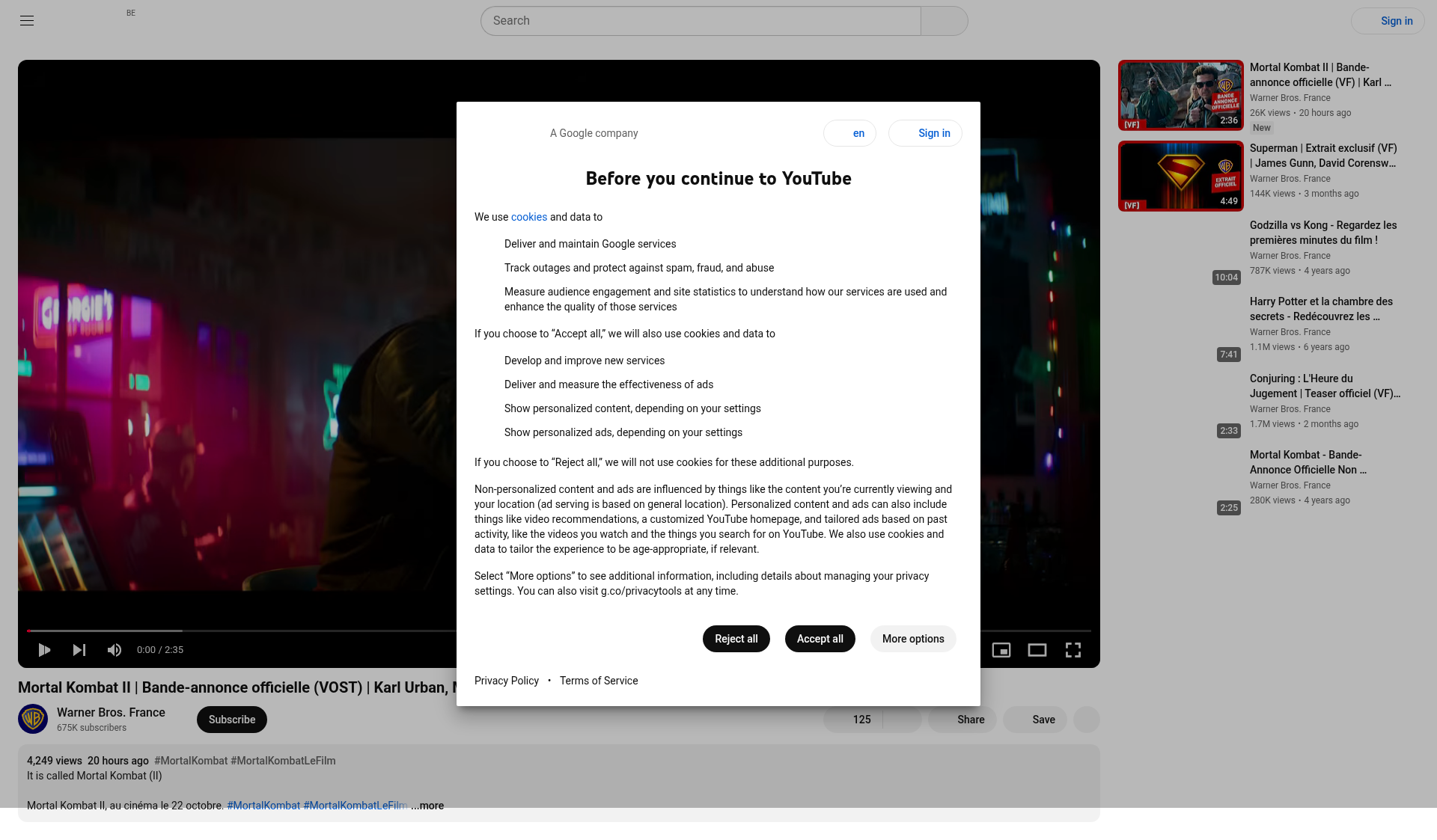Open Superman Extrait exclusif thumbnail

point(1181,176)
